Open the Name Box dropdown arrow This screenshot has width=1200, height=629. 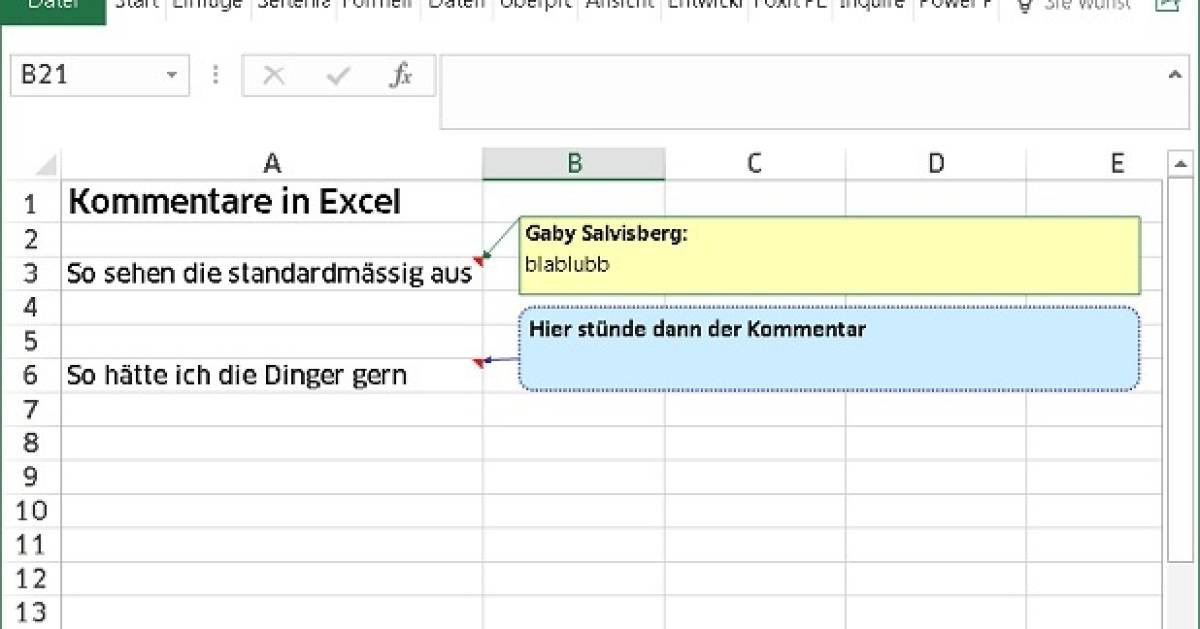[172, 76]
